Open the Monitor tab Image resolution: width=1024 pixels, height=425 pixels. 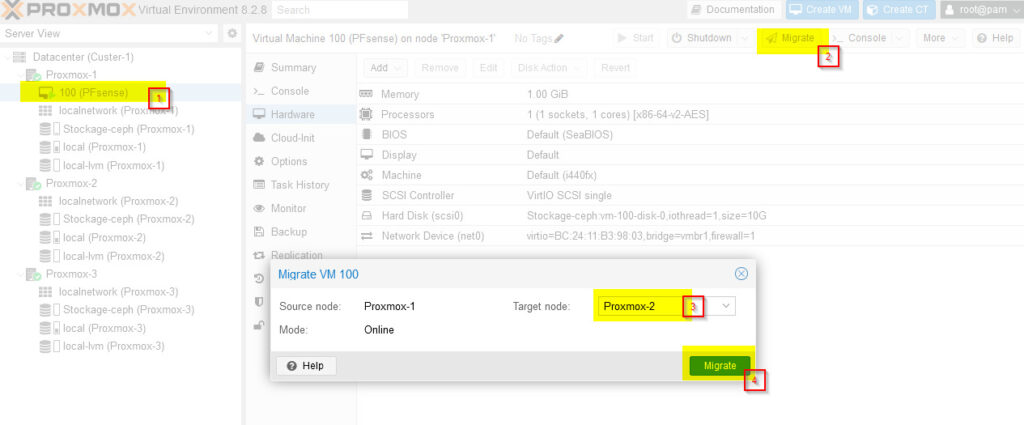point(288,208)
